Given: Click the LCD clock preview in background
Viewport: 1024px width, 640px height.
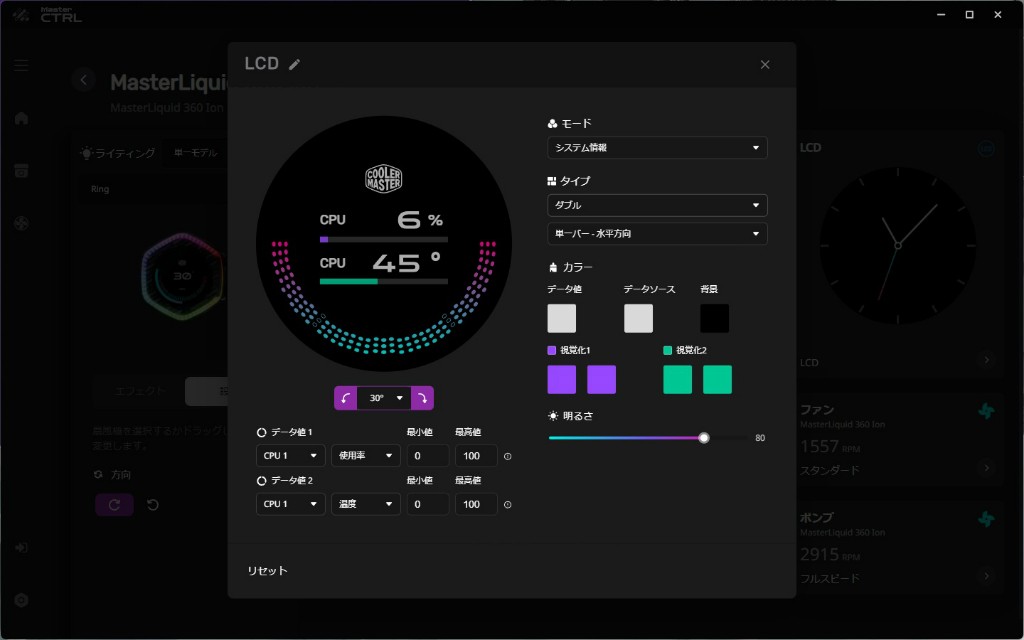Looking at the screenshot, I should click(x=897, y=246).
